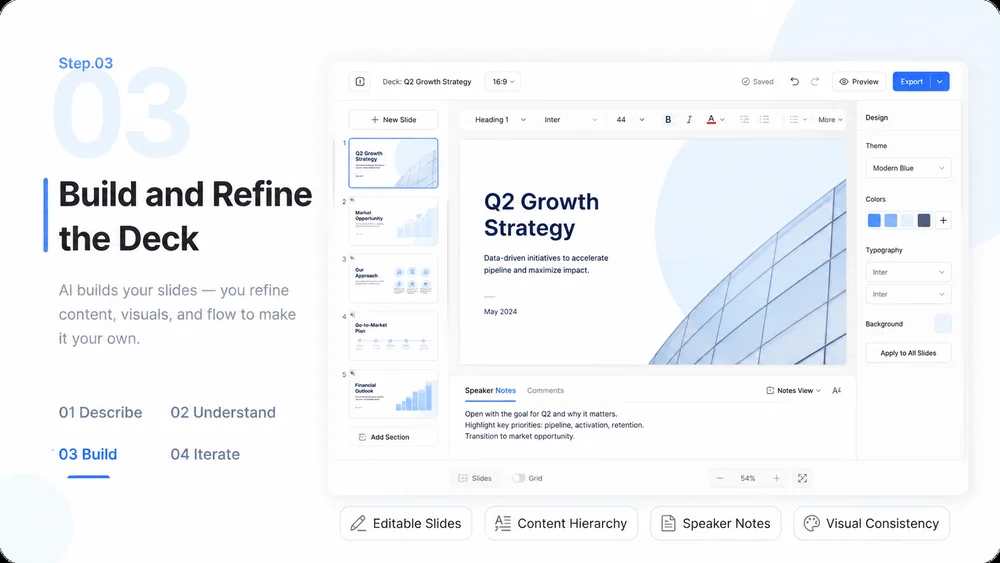Image resolution: width=1000 pixels, height=563 pixels.
Task: Open the second Inter typography dropdown
Action: click(908, 294)
